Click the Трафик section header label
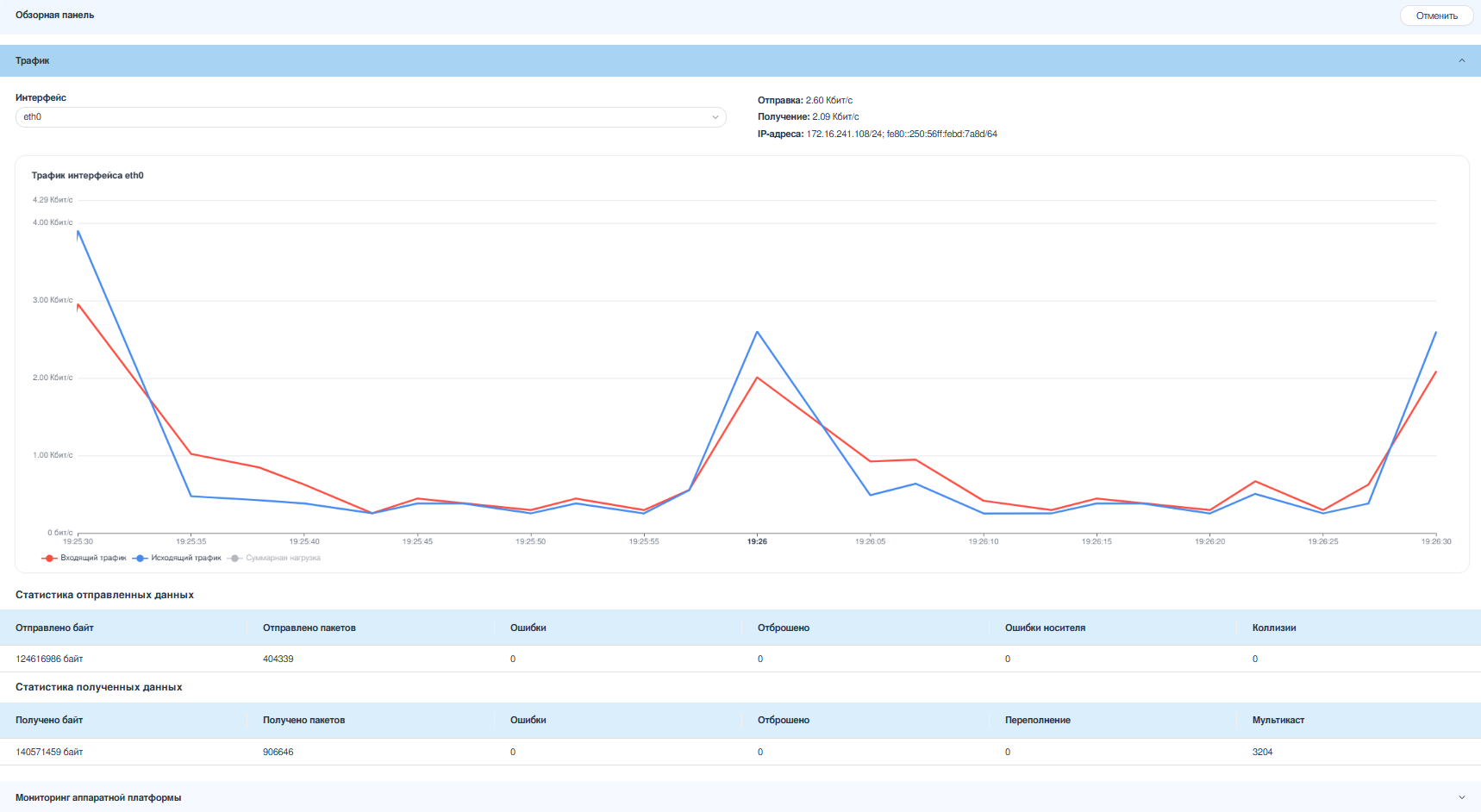This screenshot has width=1481, height=812. 33,60
